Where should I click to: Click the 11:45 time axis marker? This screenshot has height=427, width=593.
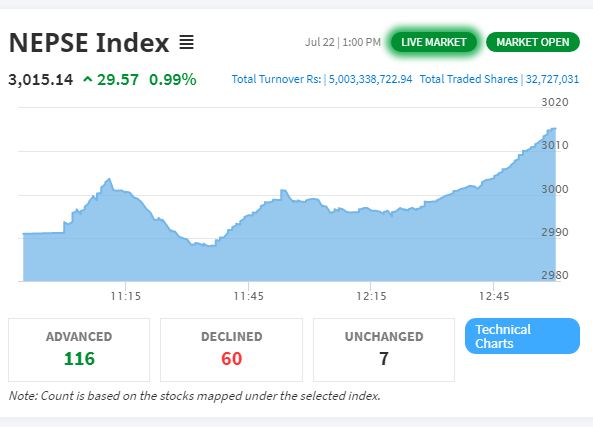click(x=248, y=296)
